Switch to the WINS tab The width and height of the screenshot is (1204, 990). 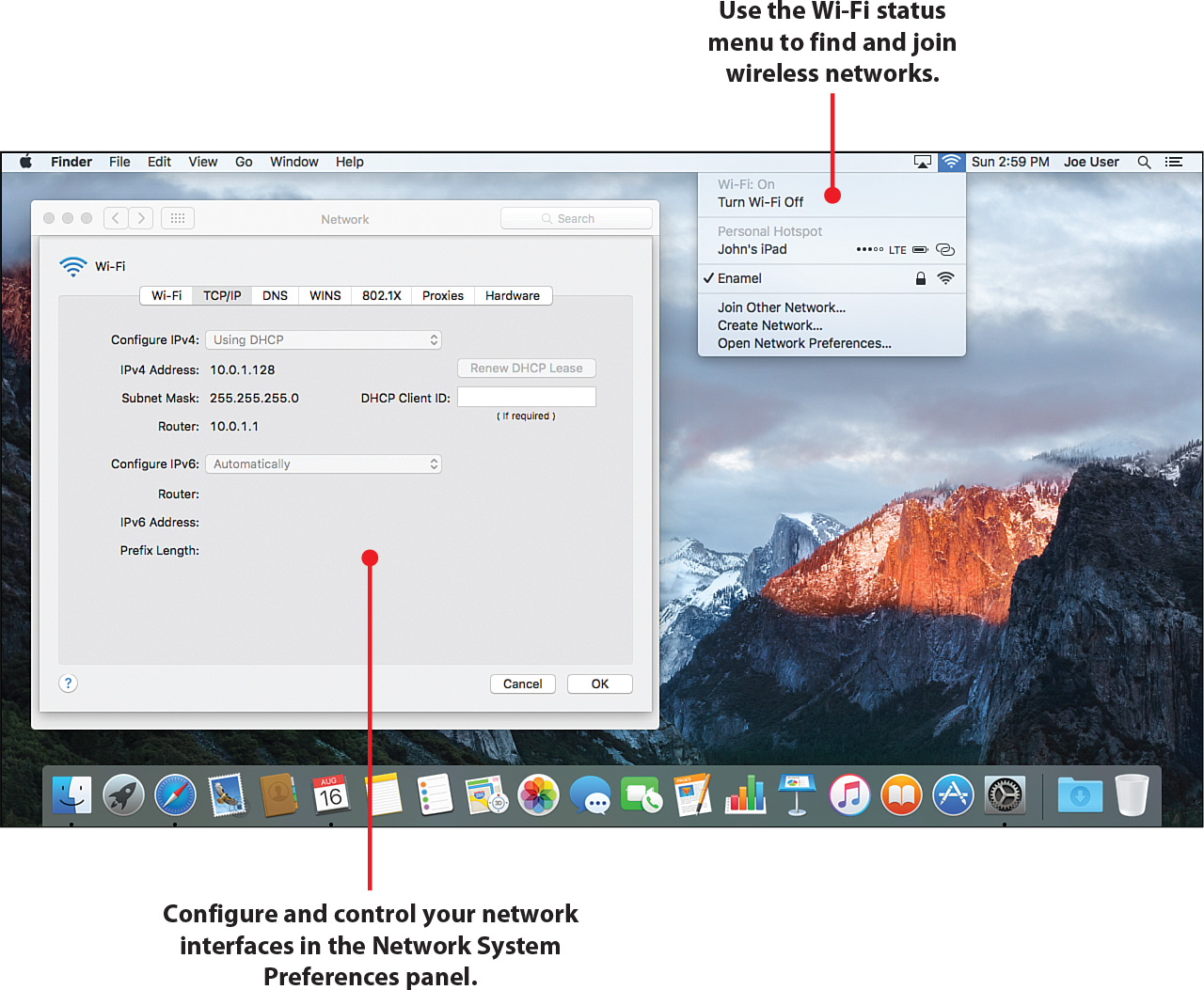pos(325,295)
